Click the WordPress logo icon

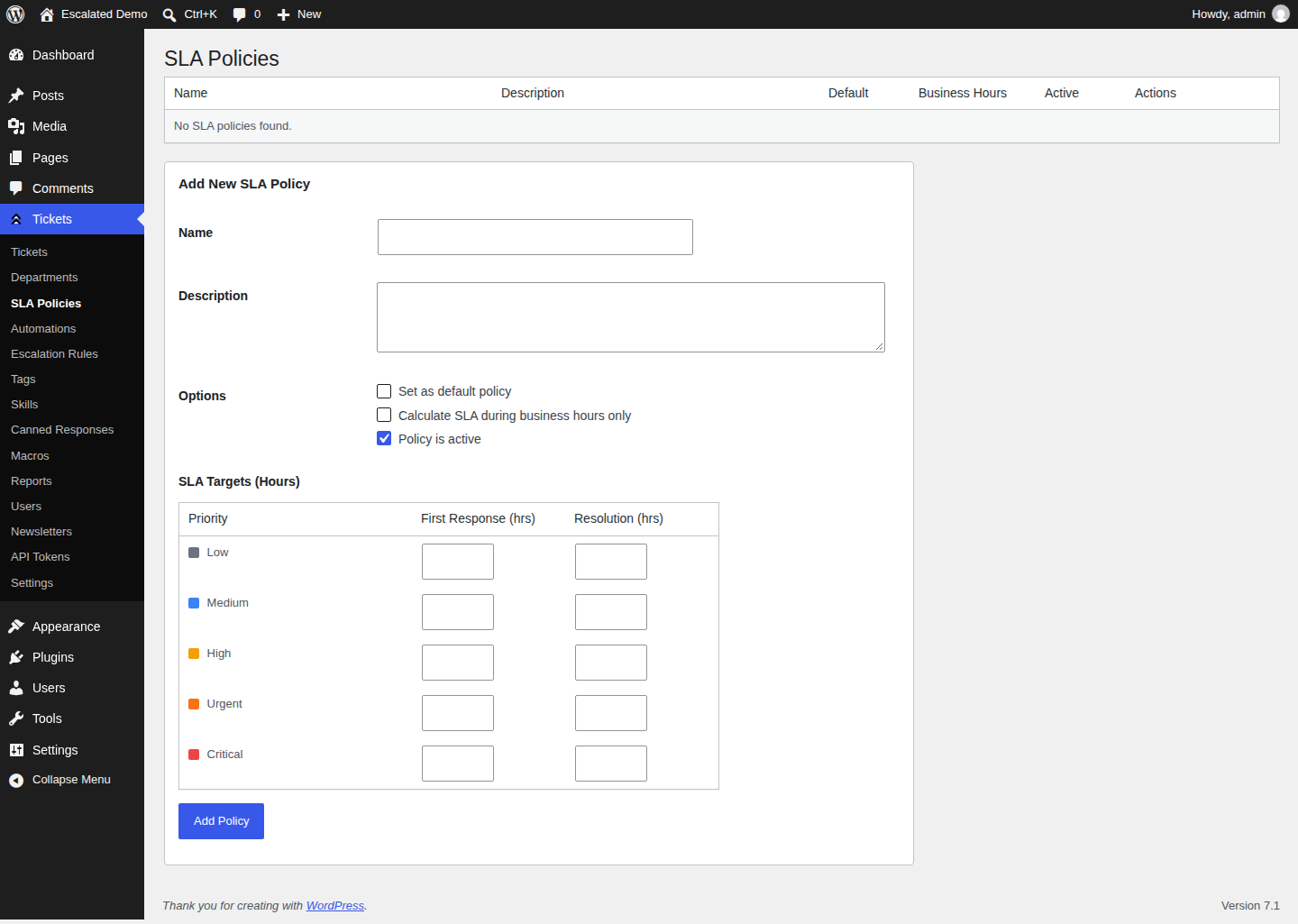(x=15, y=14)
